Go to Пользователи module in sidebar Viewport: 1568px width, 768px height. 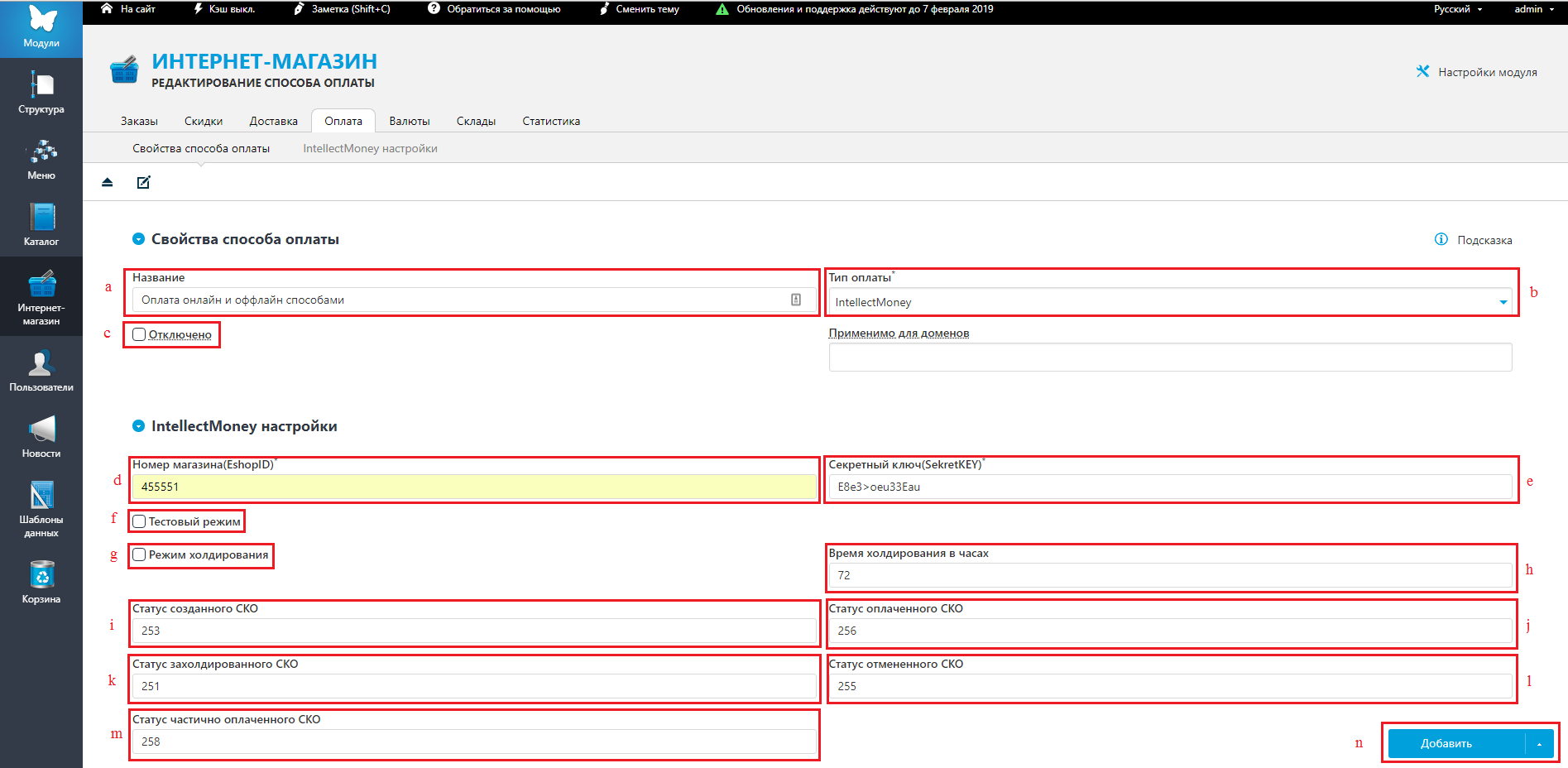[41, 370]
